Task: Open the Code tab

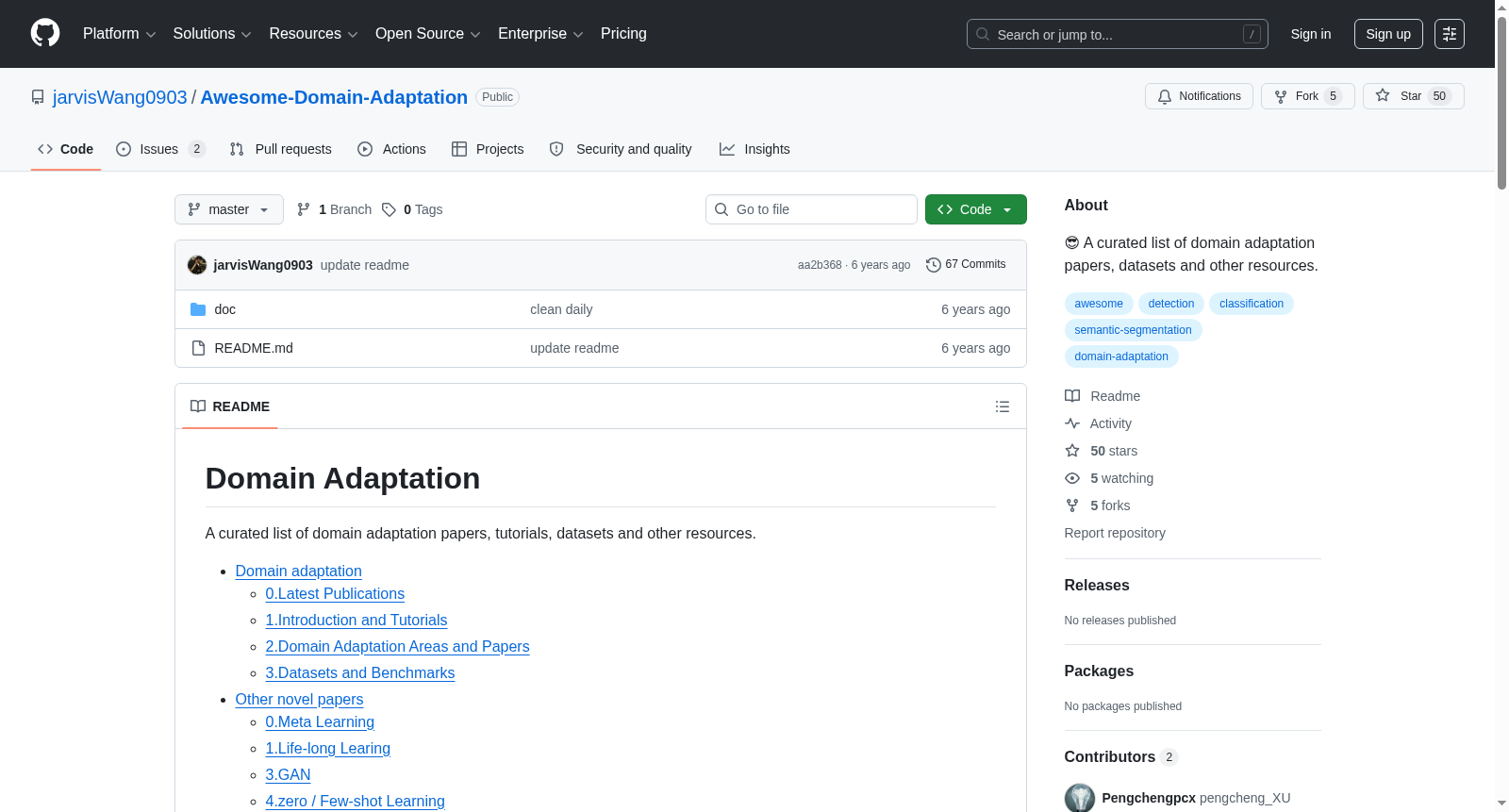Action: (66, 149)
